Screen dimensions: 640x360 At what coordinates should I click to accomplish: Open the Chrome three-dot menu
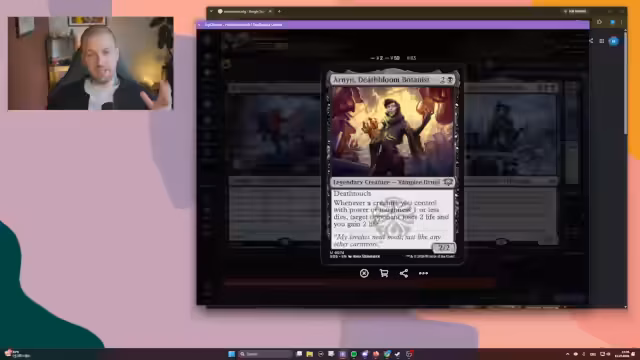621,22
